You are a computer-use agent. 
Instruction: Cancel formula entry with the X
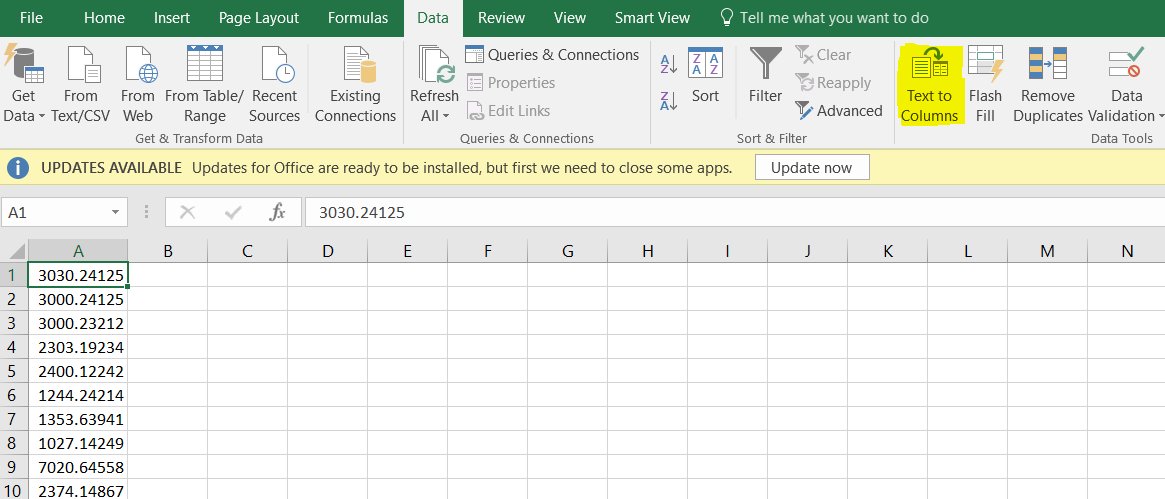point(187,213)
